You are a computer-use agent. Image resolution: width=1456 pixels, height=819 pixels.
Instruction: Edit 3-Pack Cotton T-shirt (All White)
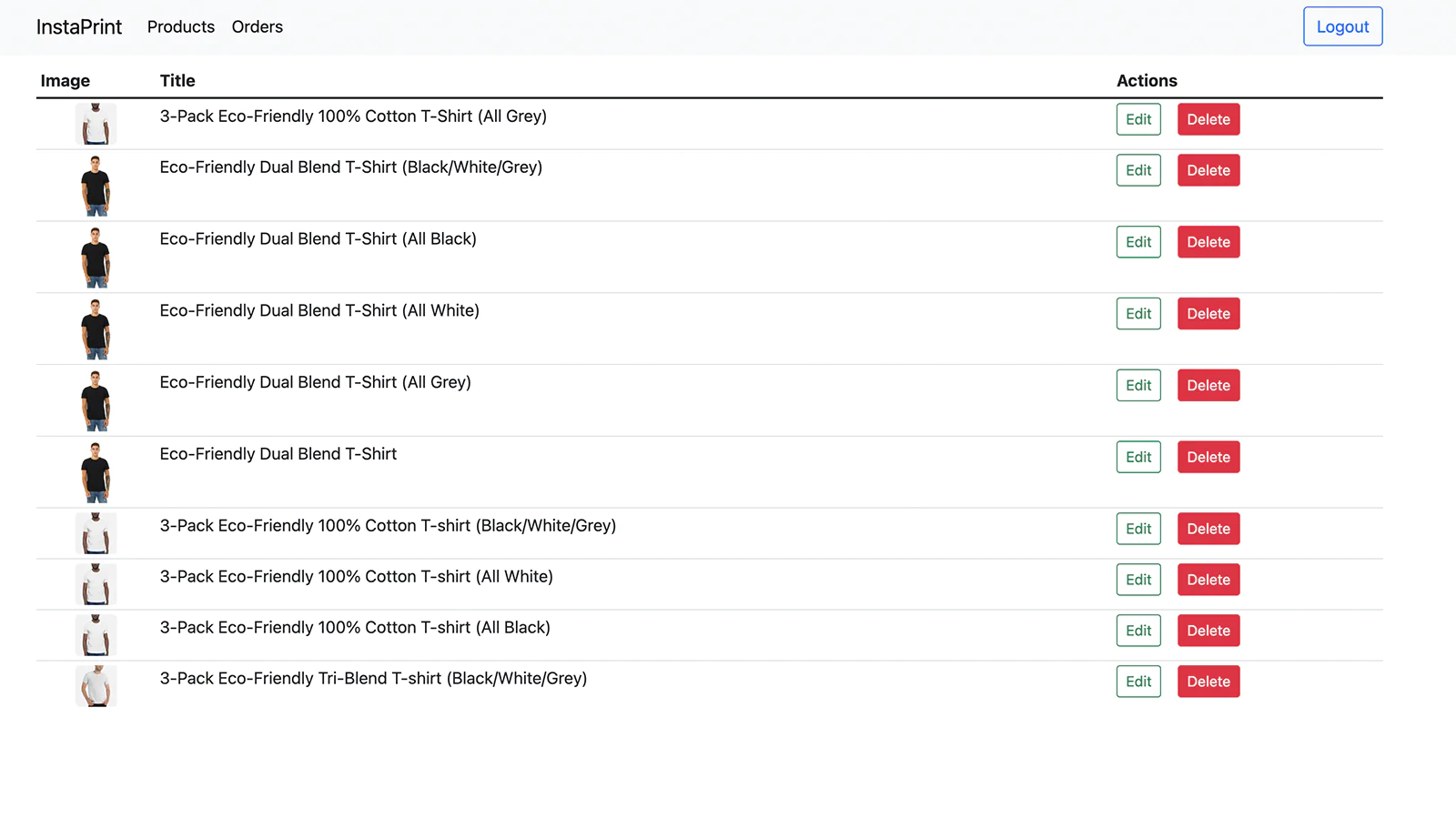(1138, 580)
